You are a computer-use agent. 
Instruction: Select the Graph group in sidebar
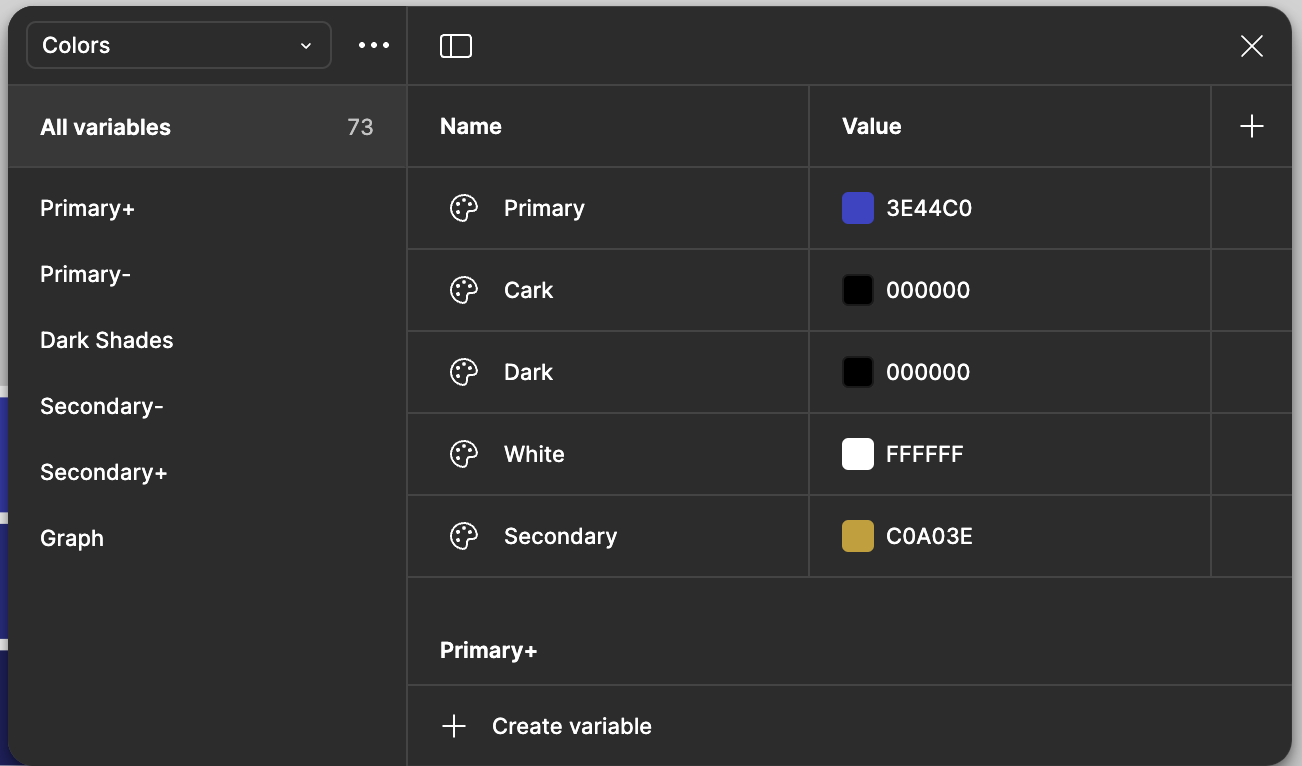click(x=72, y=538)
